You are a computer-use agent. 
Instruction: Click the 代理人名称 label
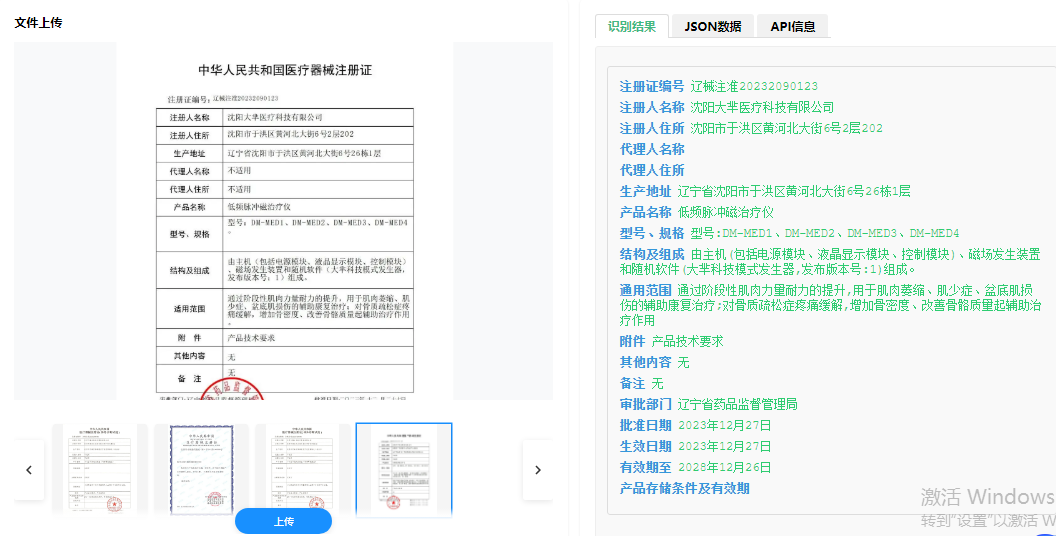click(652, 149)
